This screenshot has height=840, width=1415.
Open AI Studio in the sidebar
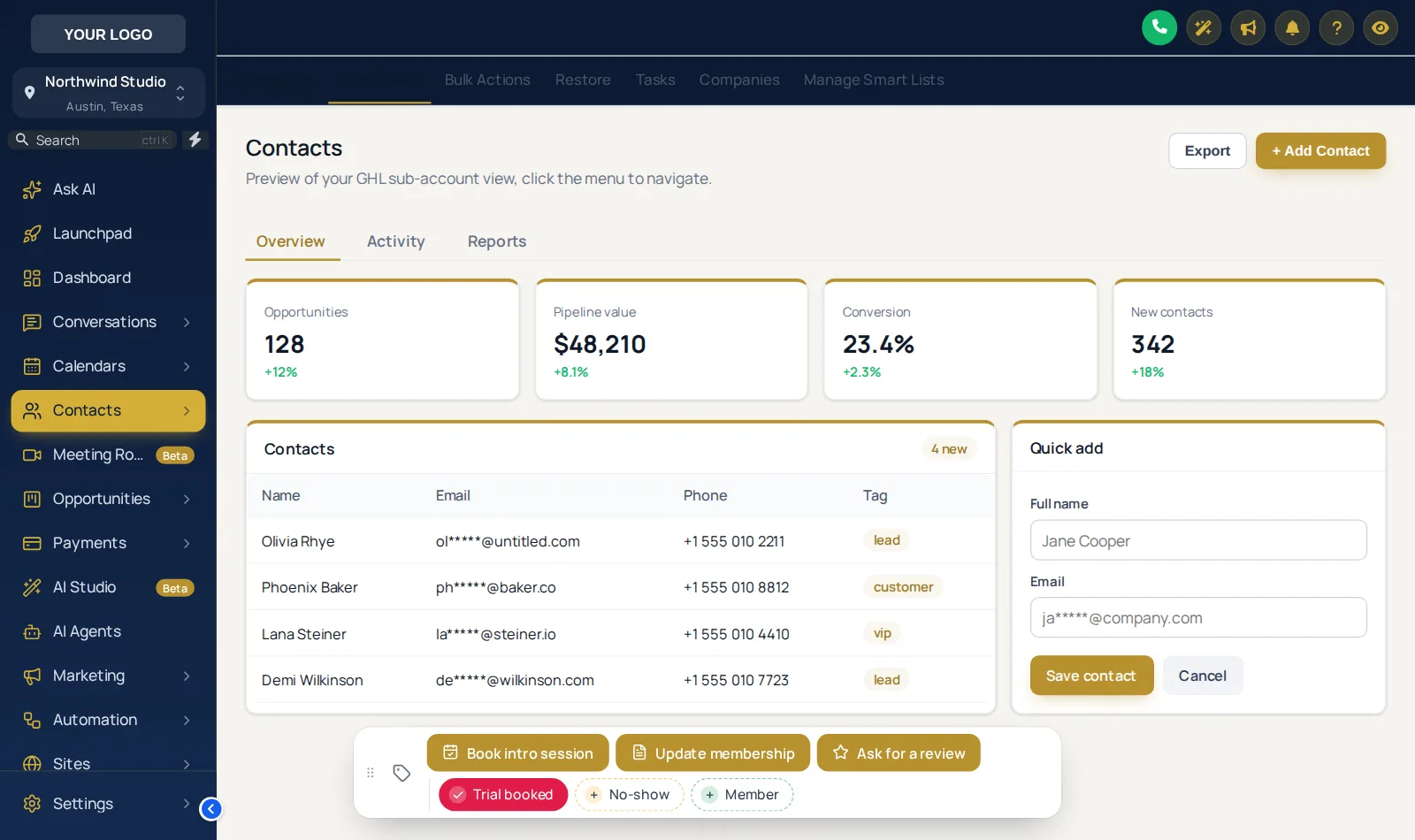tap(108, 587)
